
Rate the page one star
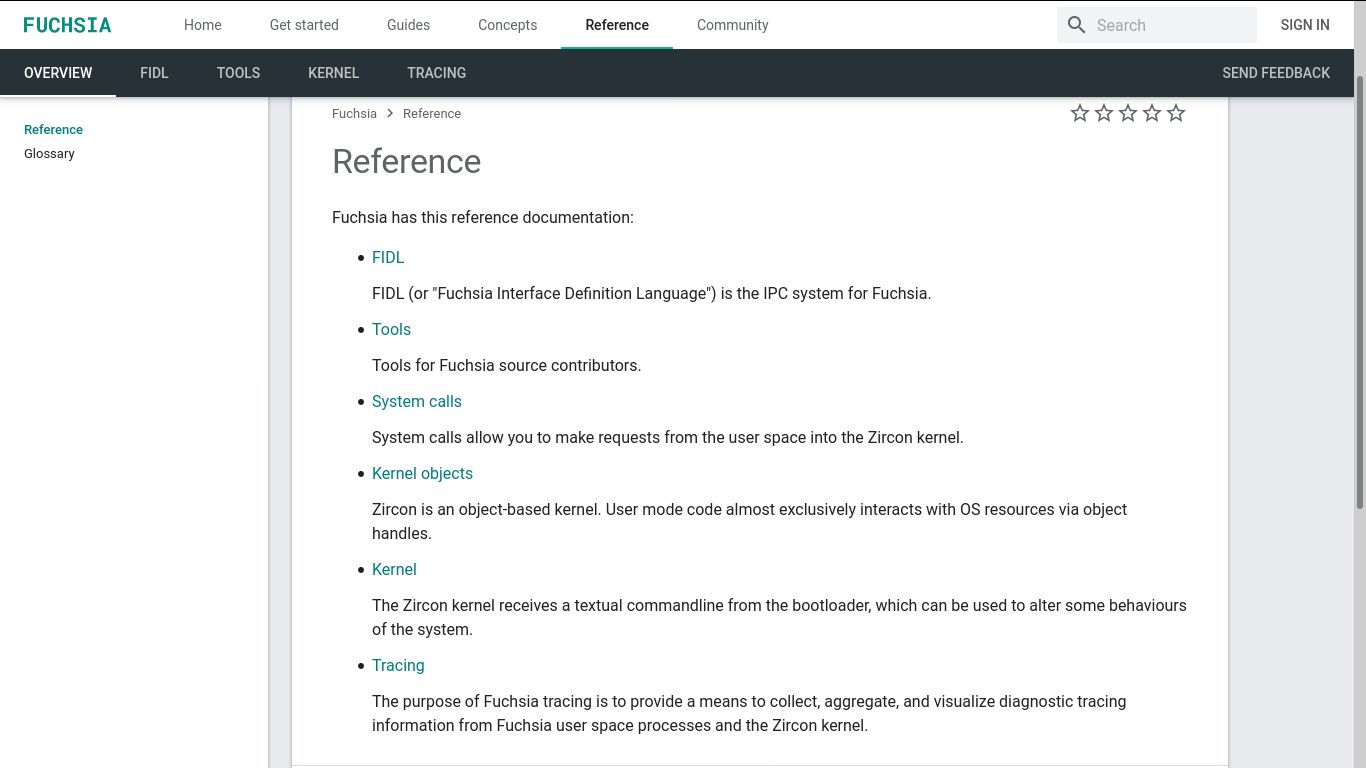point(1080,113)
